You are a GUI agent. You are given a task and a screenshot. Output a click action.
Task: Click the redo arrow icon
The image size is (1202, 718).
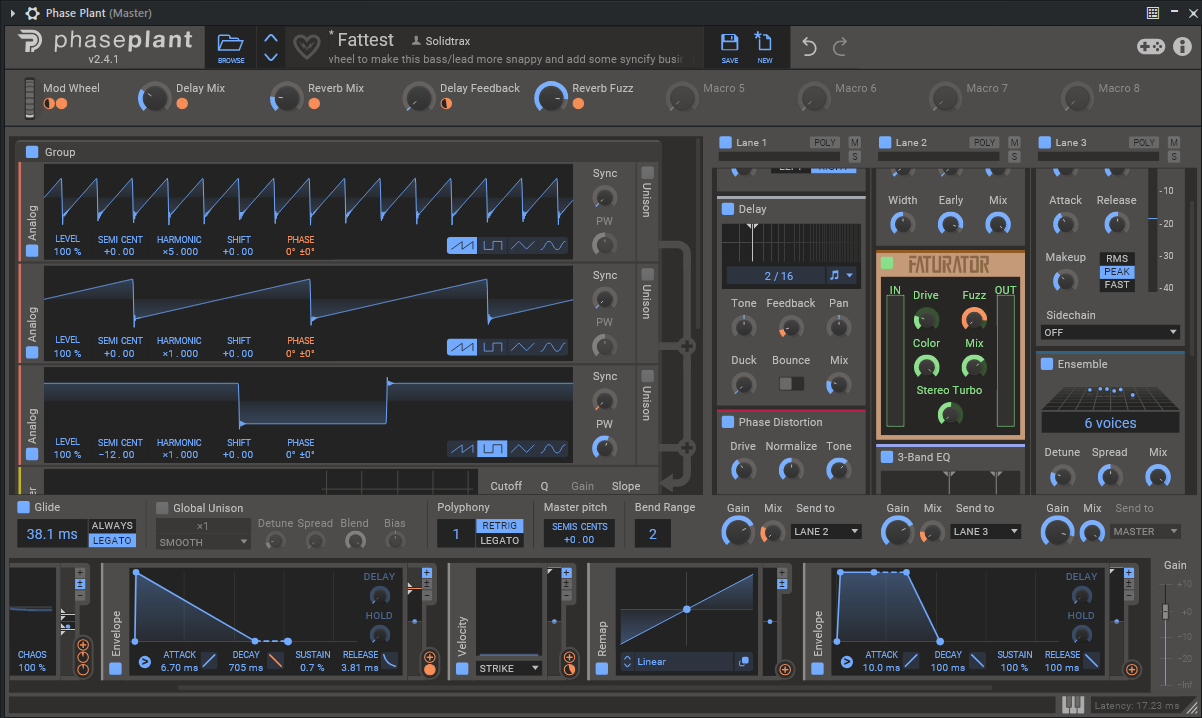(x=840, y=46)
